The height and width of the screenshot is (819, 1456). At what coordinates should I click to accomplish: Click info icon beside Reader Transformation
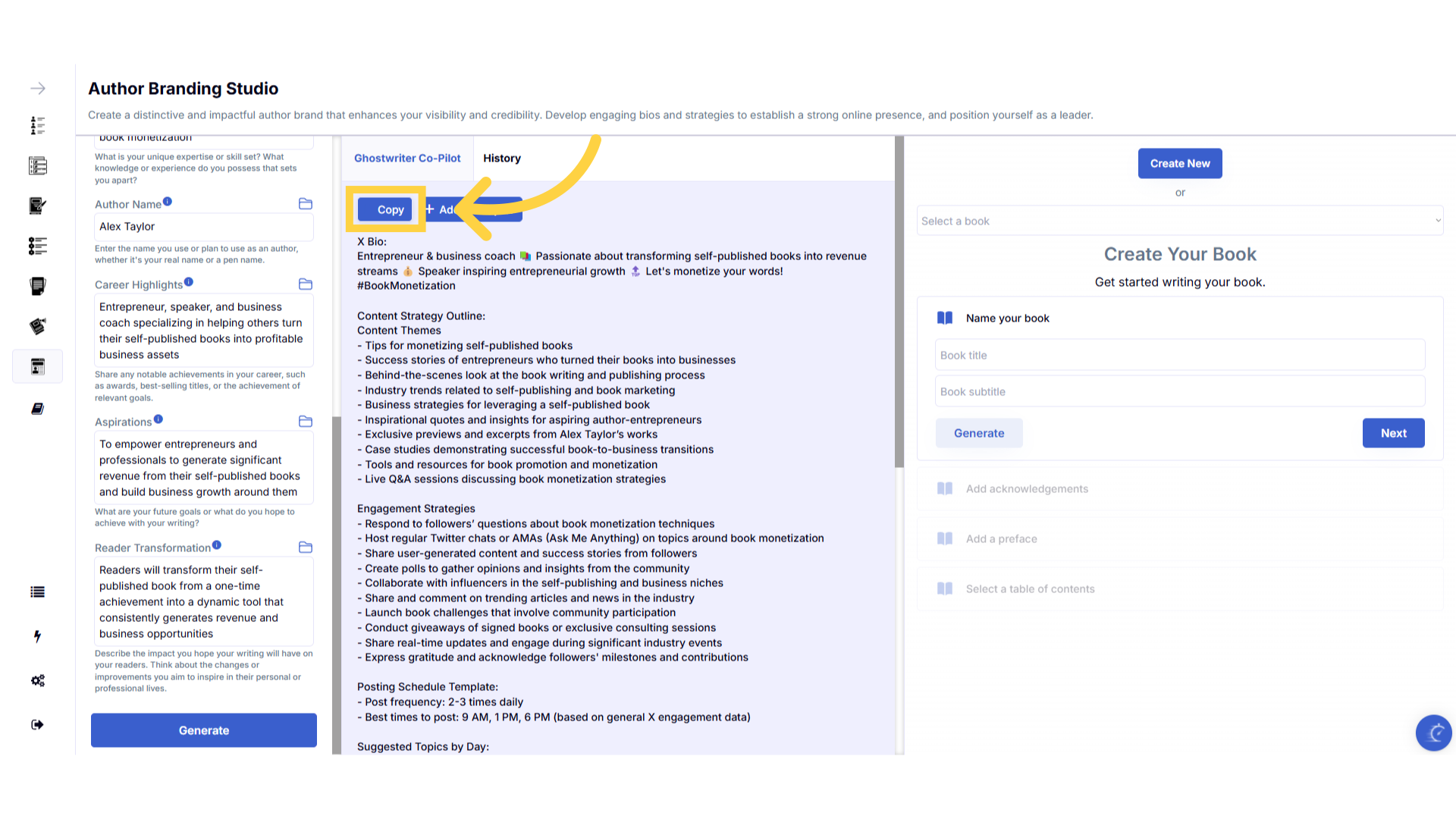click(x=217, y=545)
